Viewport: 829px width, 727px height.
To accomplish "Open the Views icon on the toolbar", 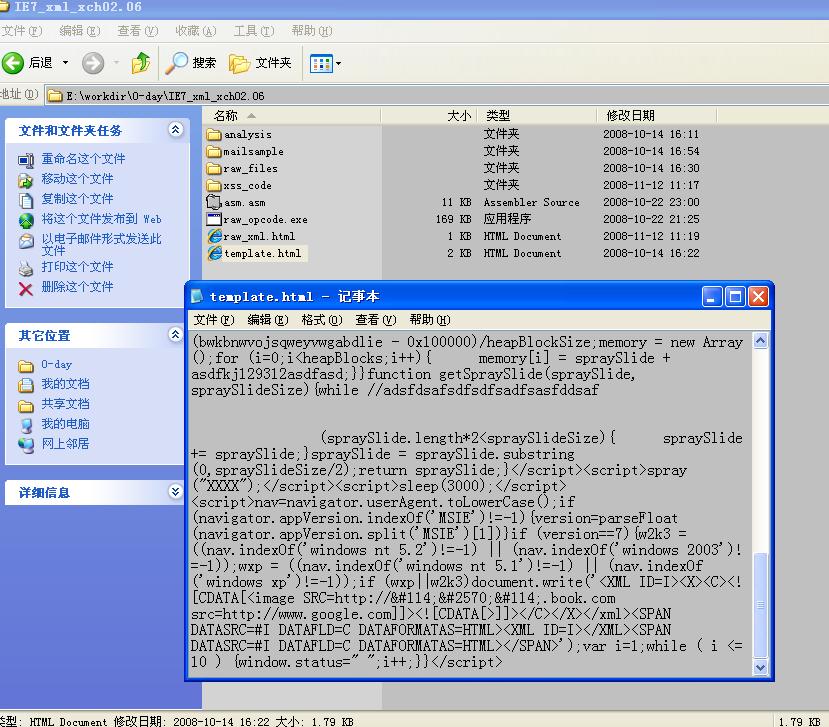I will (321, 63).
